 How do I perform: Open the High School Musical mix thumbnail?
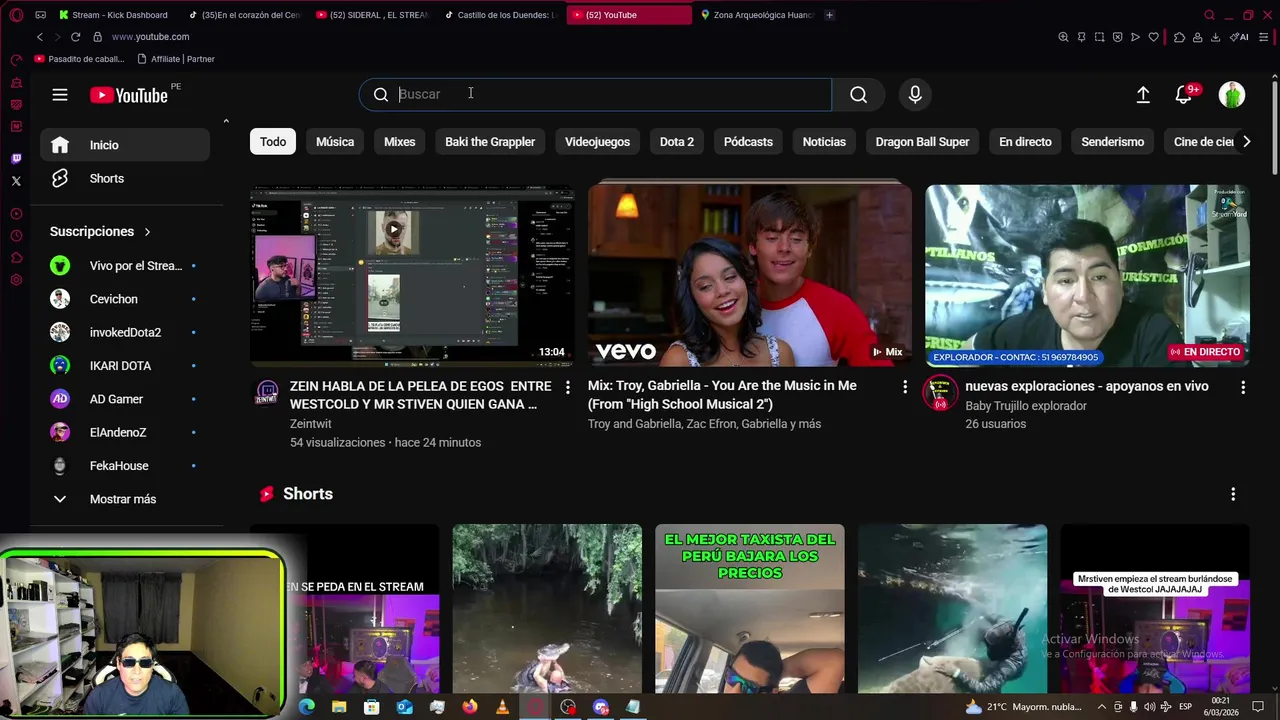click(750, 274)
